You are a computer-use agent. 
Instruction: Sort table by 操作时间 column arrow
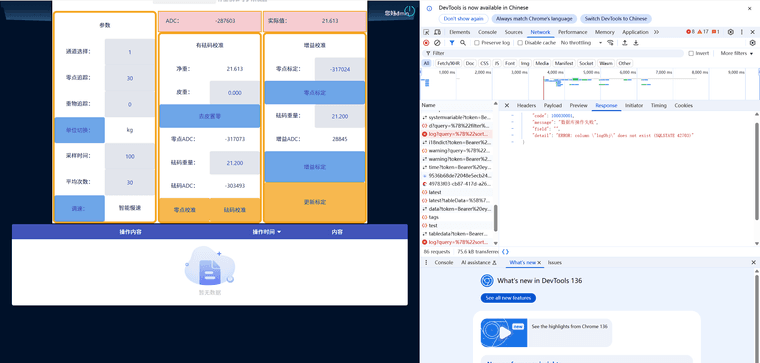(x=279, y=232)
